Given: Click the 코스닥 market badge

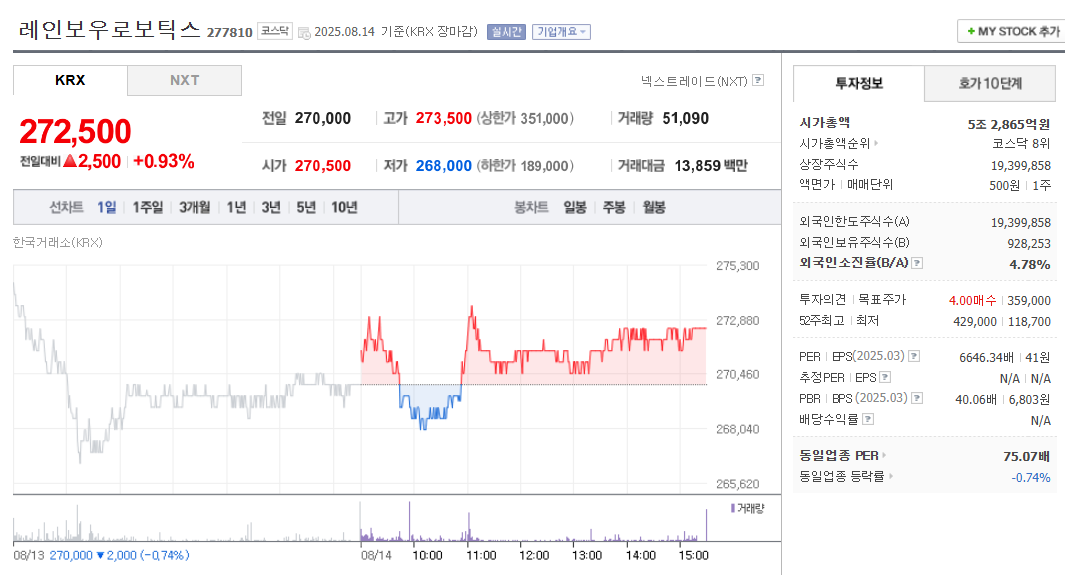Looking at the screenshot, I should pyautogui.click(x=274, y=31).
